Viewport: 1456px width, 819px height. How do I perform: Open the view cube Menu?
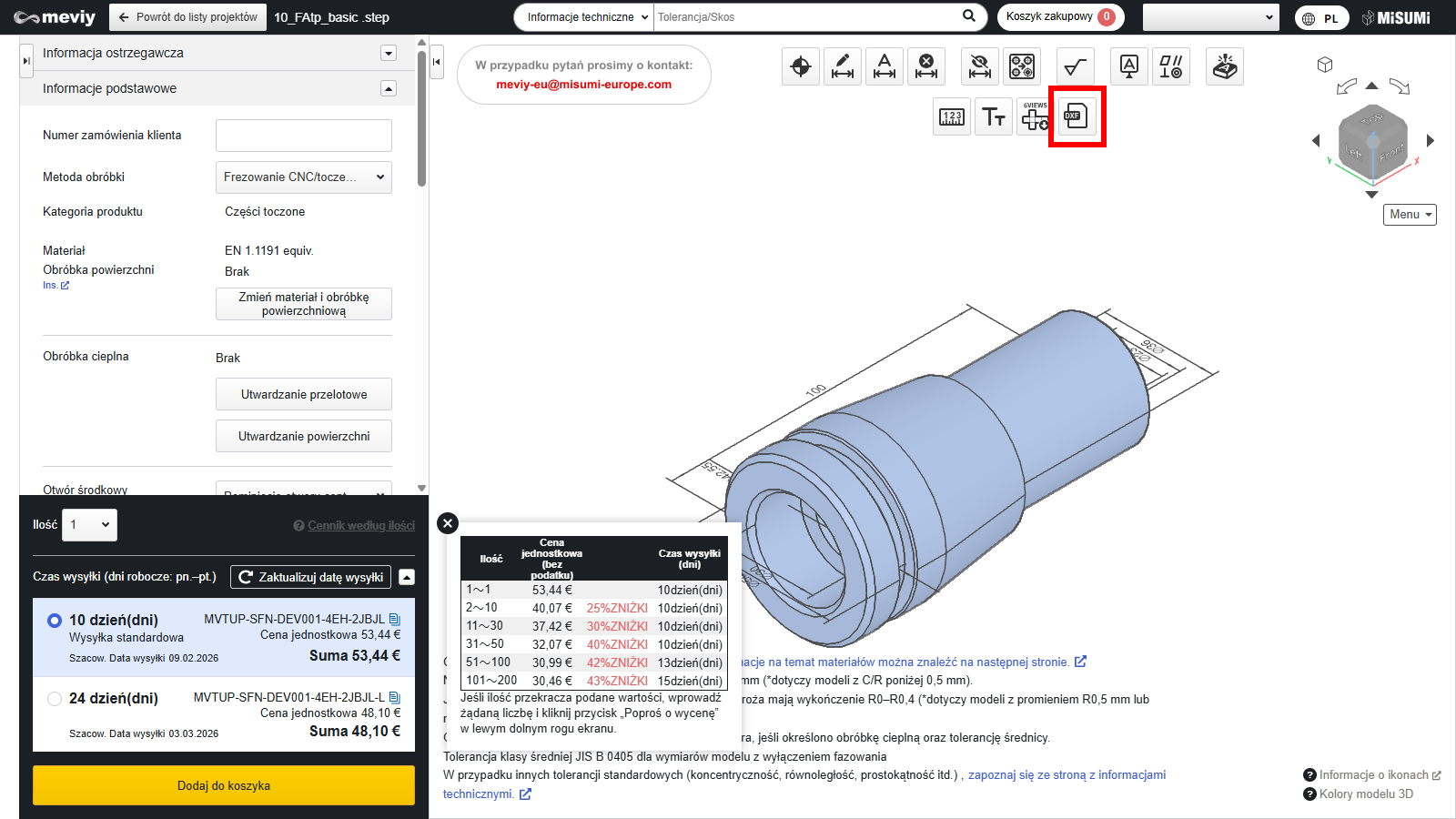coord(1410,215)
